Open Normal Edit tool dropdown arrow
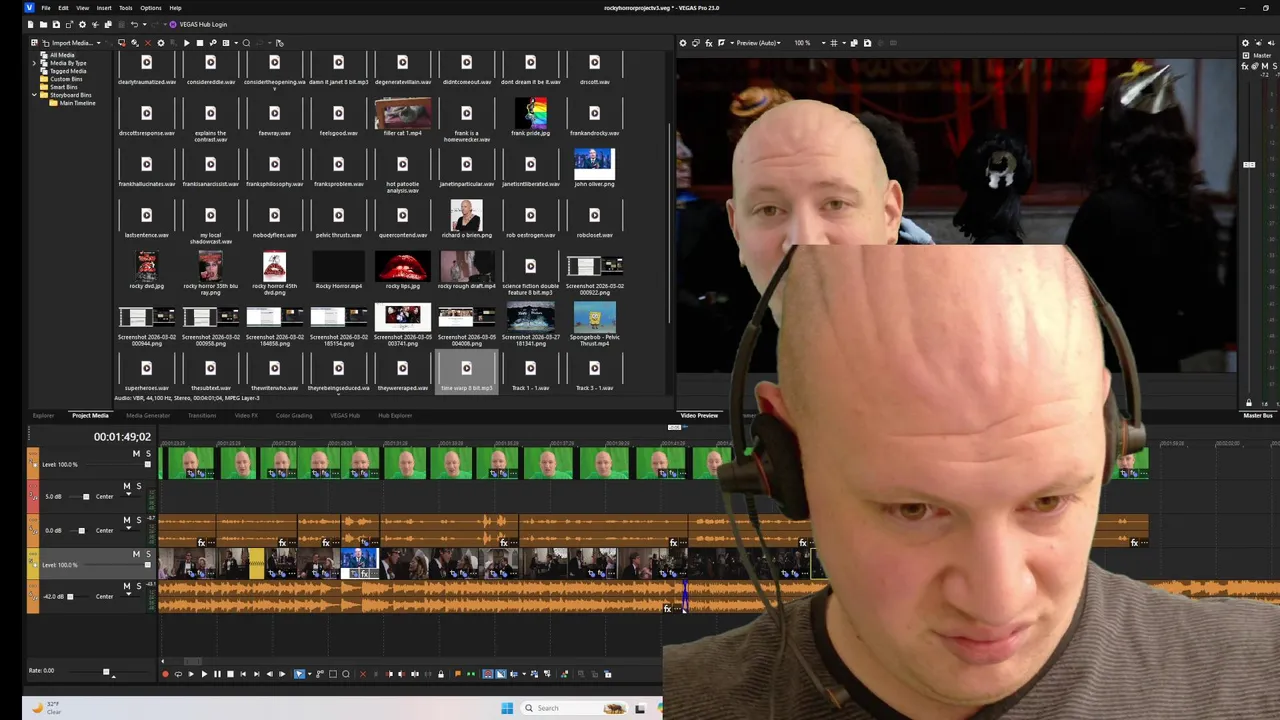The height and width of the screenshot is (720, 1280). click(310, 674)
